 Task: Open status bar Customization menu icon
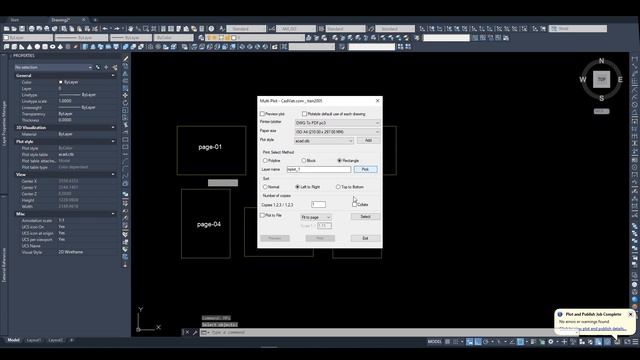pos(635,342)
